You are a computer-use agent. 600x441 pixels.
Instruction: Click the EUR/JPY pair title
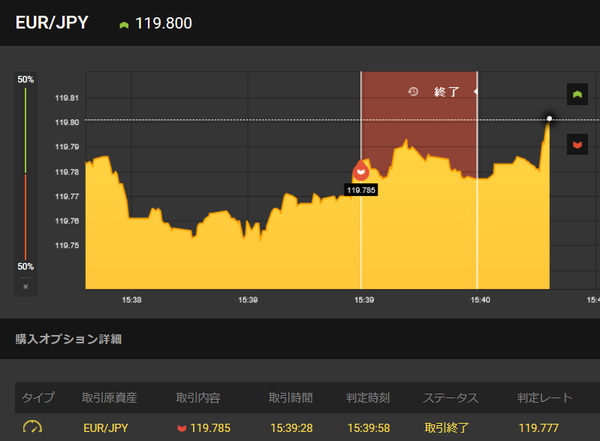[x=52, y=23]
